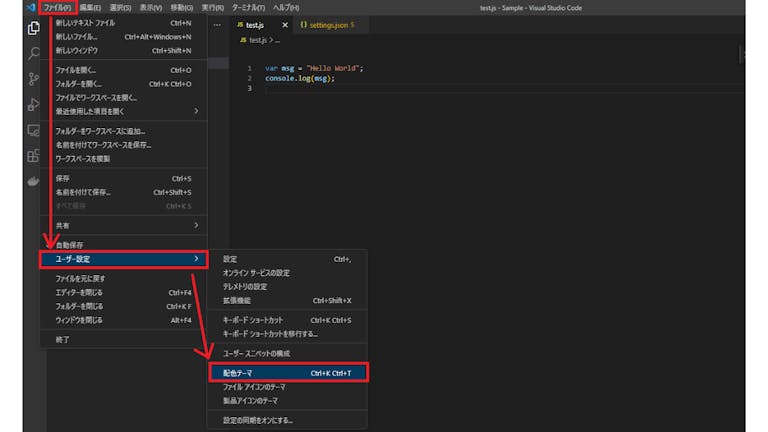Open the Source Control view icon
Image resolution: width=768 pixels, height=432 pixels.
pos(33,79)
